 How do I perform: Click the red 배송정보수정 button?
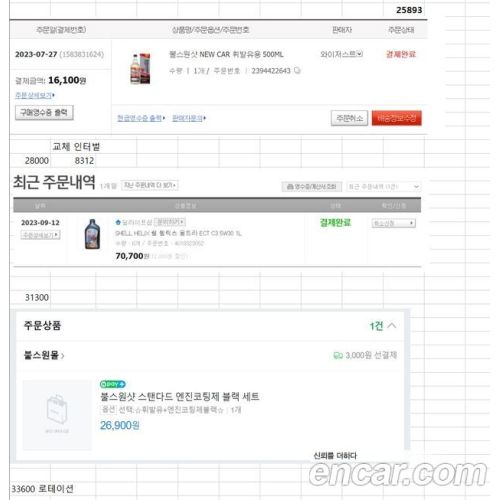(x=396, y=118)
